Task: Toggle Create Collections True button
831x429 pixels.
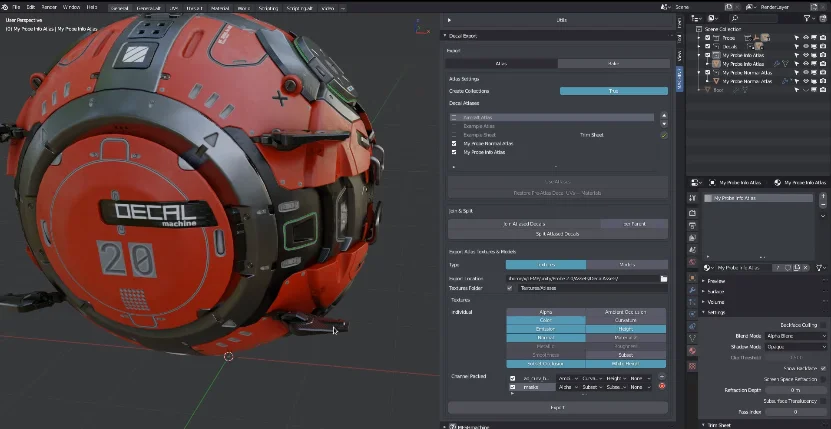Action: pos(613,91)
